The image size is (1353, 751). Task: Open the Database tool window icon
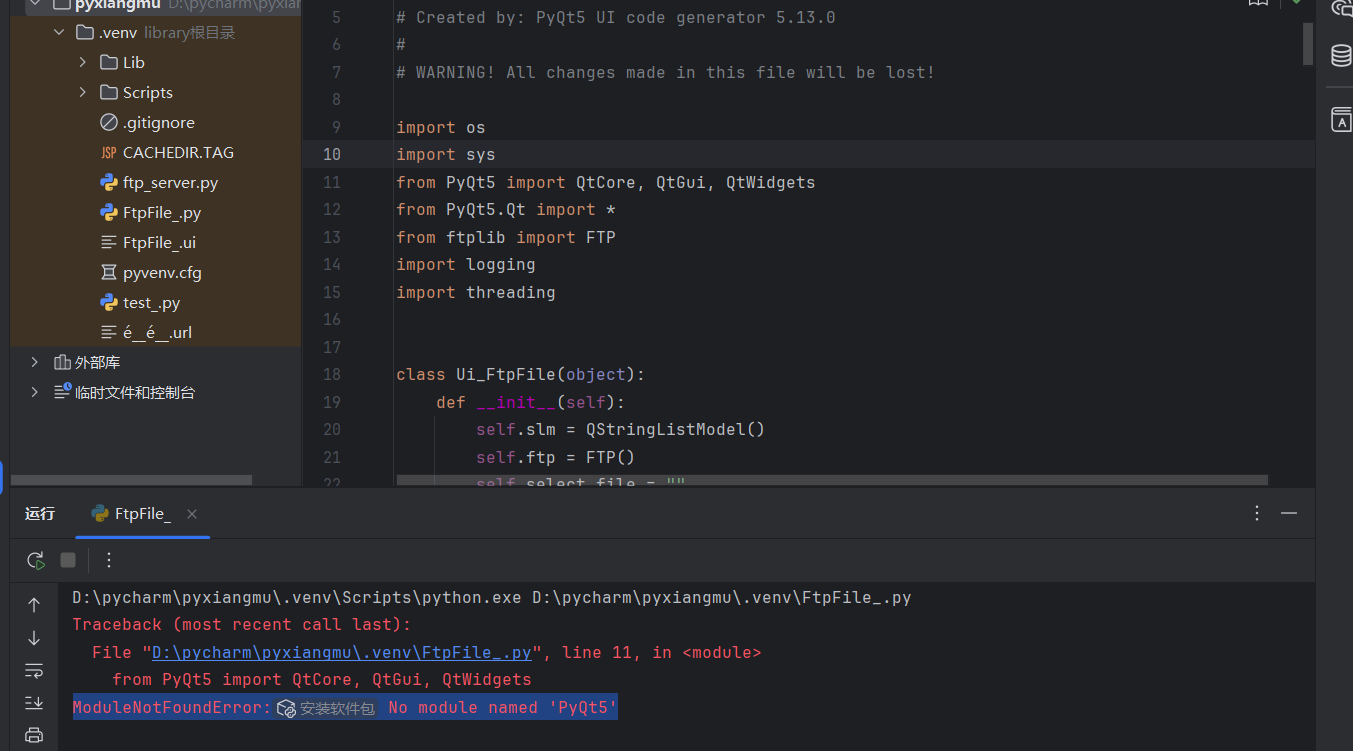point(1341,56)
